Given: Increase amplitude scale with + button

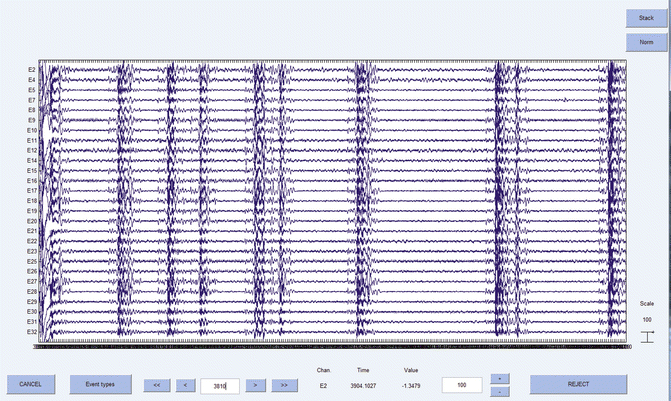Looking at the screenshot, I should pyautogui.click(x=500, y=378).
